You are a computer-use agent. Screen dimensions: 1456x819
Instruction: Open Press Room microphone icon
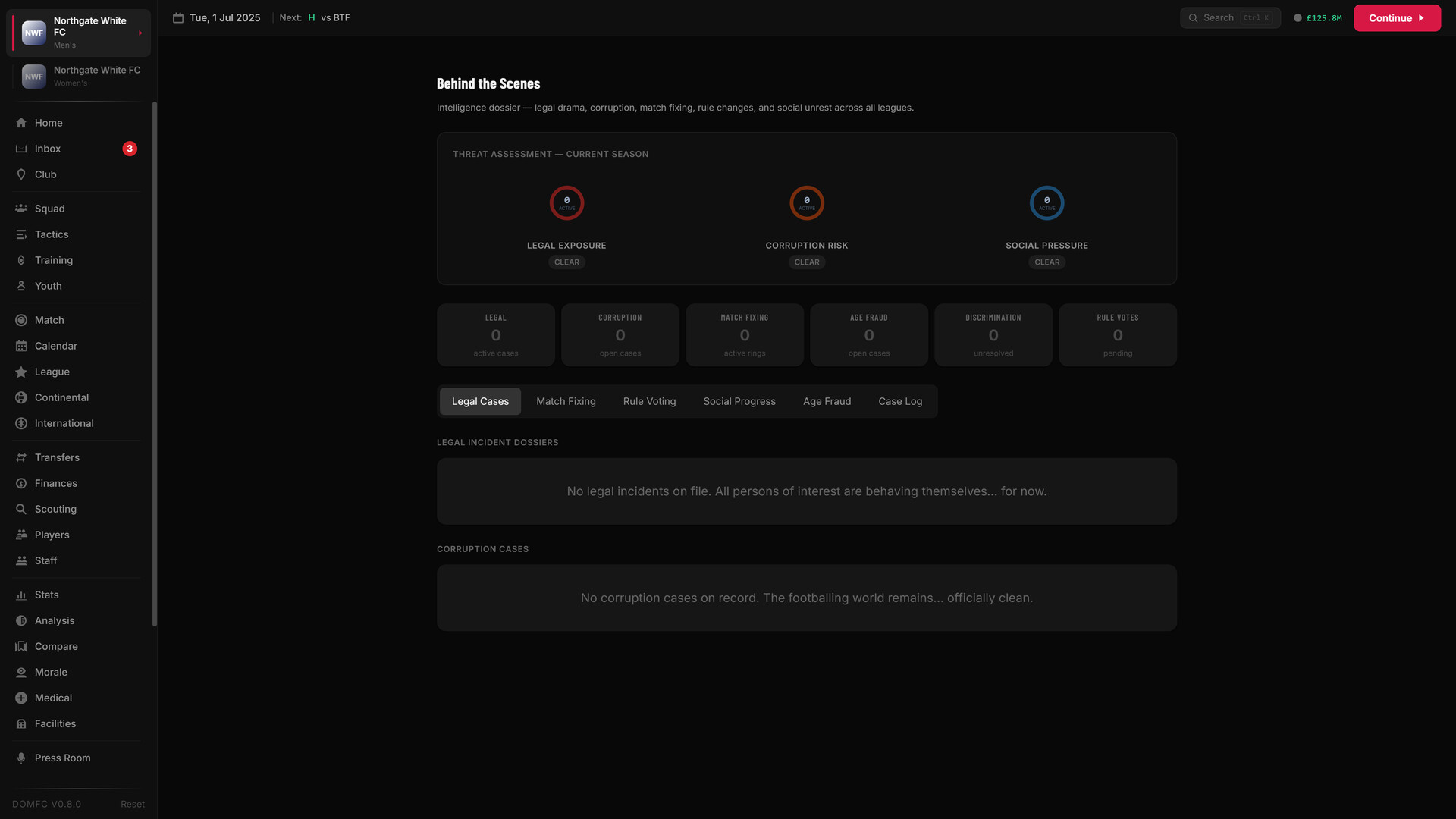21,758
